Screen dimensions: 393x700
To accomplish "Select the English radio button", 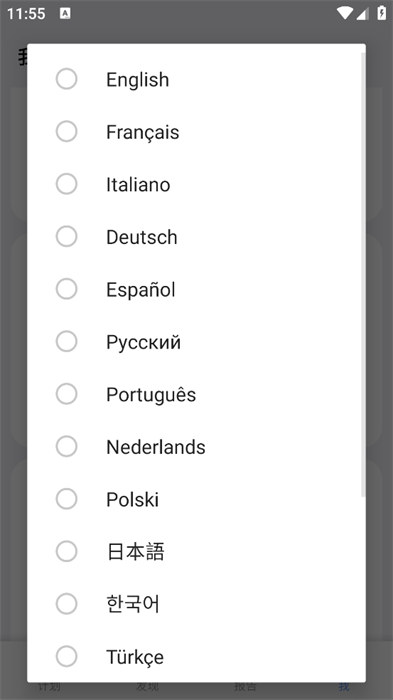I will [67, 79].
